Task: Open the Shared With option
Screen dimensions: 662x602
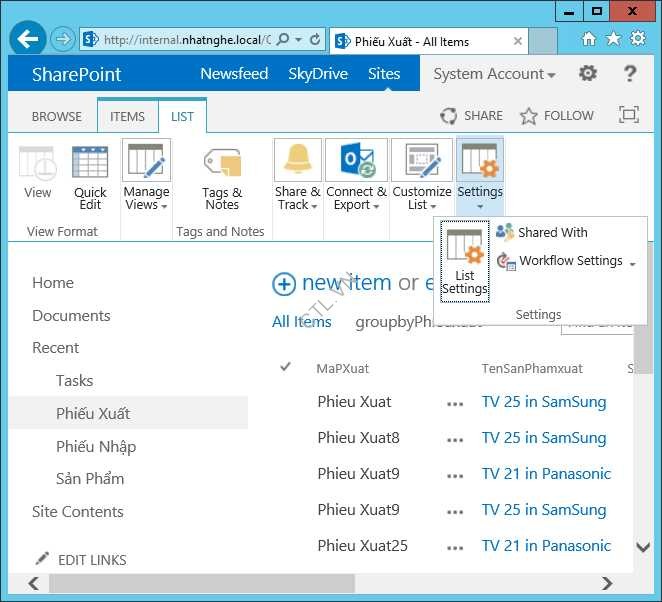Action: click(x=542, y=232)
